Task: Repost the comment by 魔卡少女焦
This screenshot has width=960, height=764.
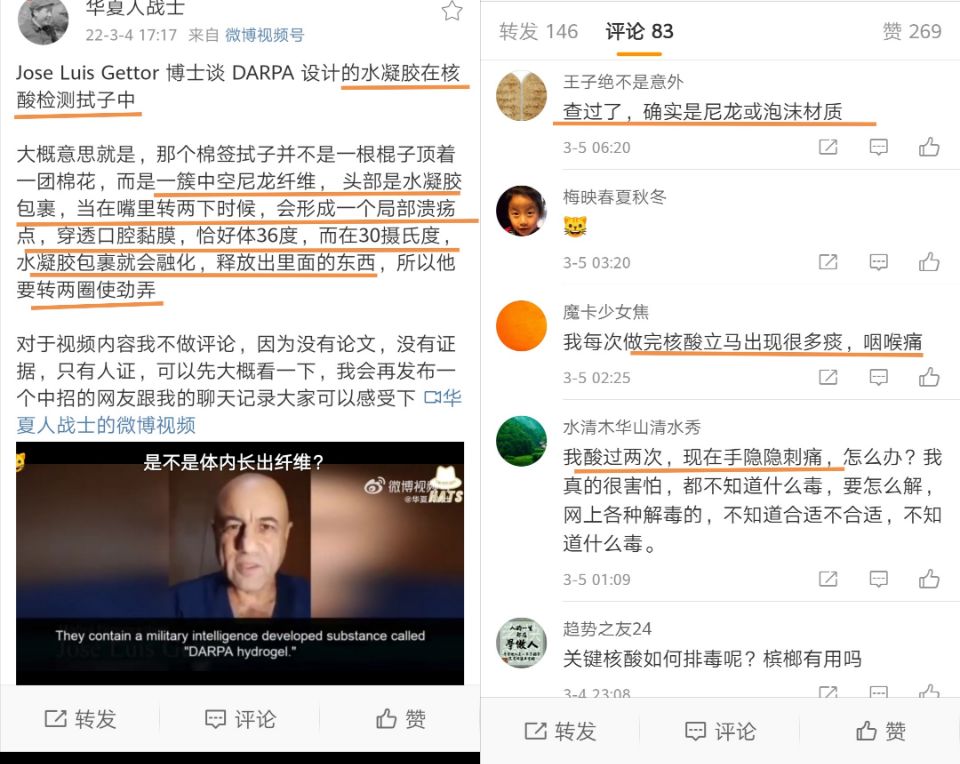Action: click(x=828, y=377)
